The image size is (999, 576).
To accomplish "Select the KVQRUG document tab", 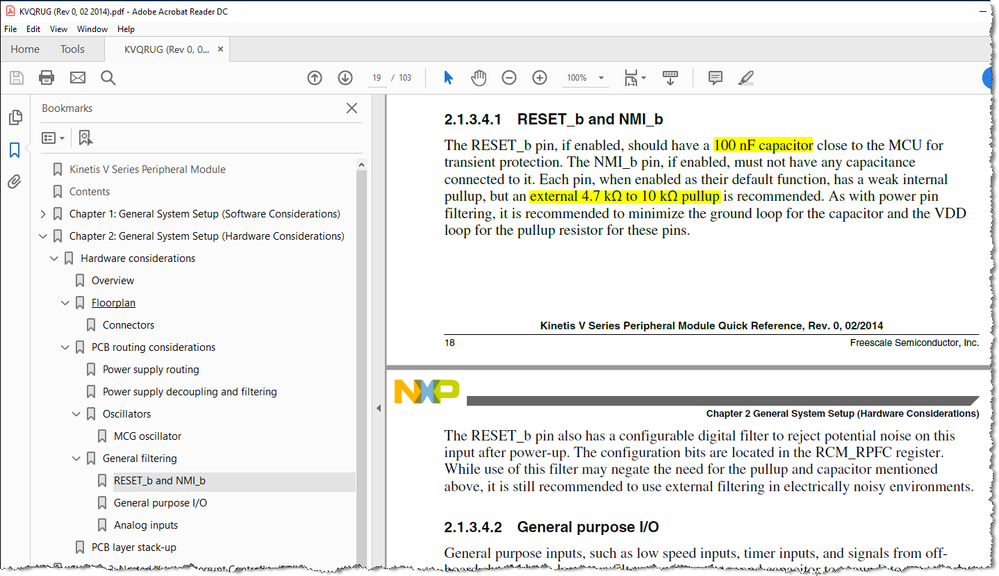I will click(166, 49).
